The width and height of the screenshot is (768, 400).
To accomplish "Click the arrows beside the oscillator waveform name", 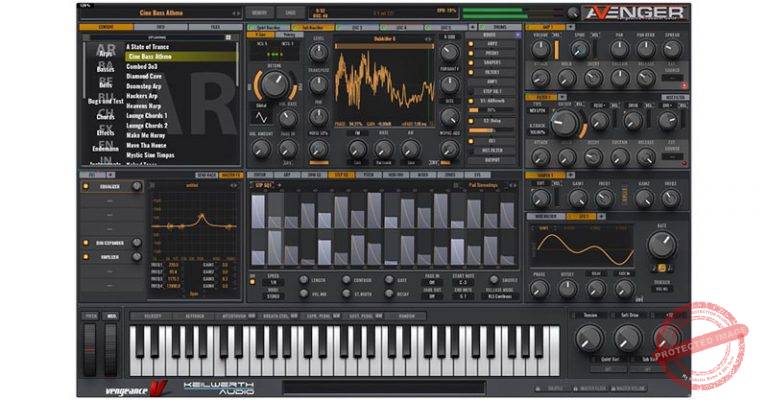I will click(x=428, y=39).
